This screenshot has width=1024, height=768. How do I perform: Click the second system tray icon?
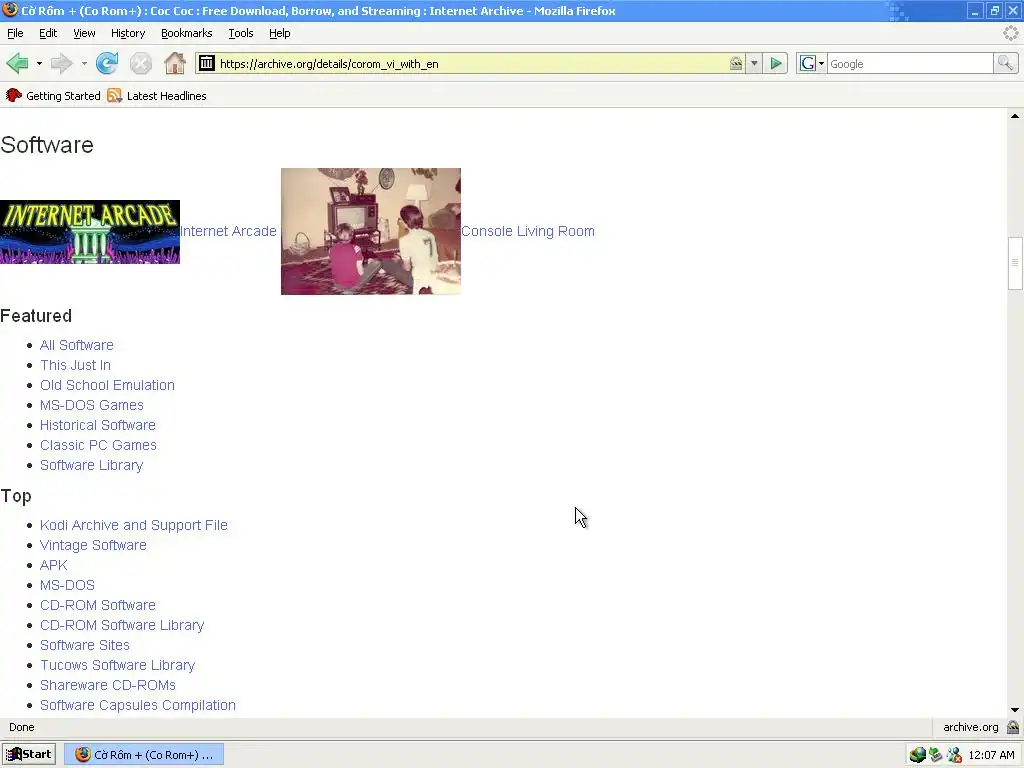[936, 755]
